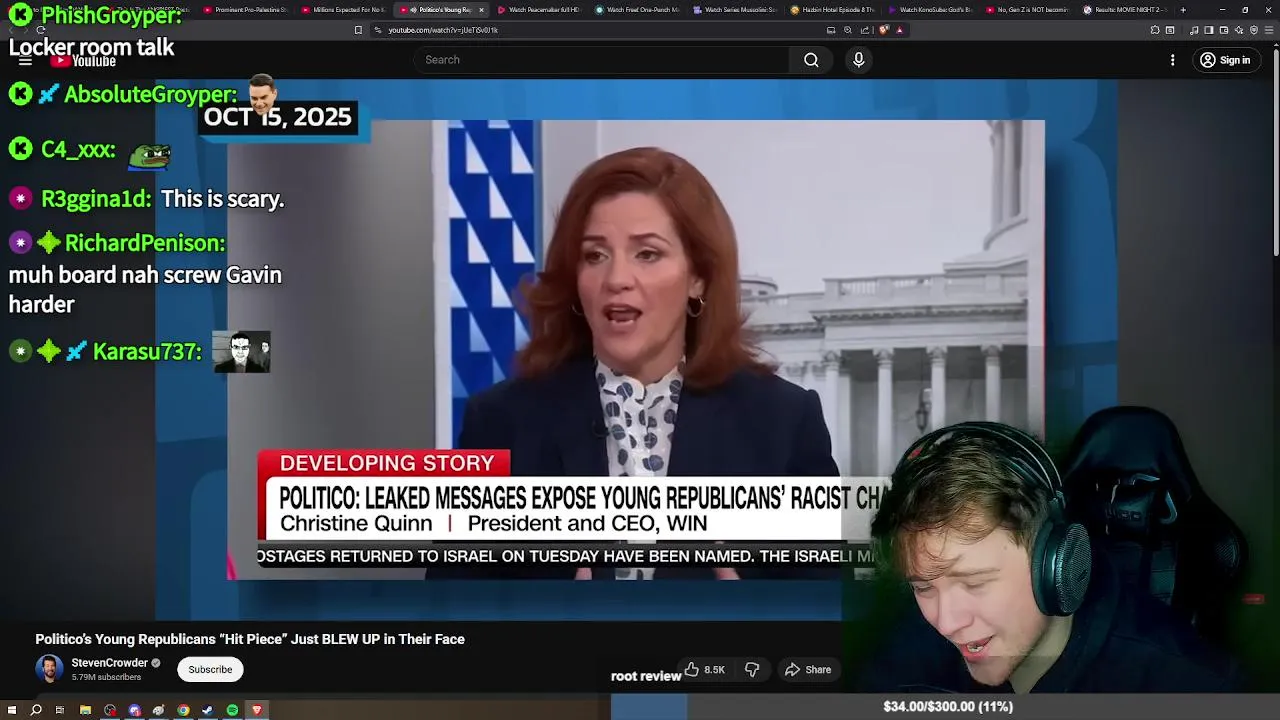Bookmark page using address bar bookmark icon
The width and height of the screenshot is (1280, 720).
click(358, 30)
